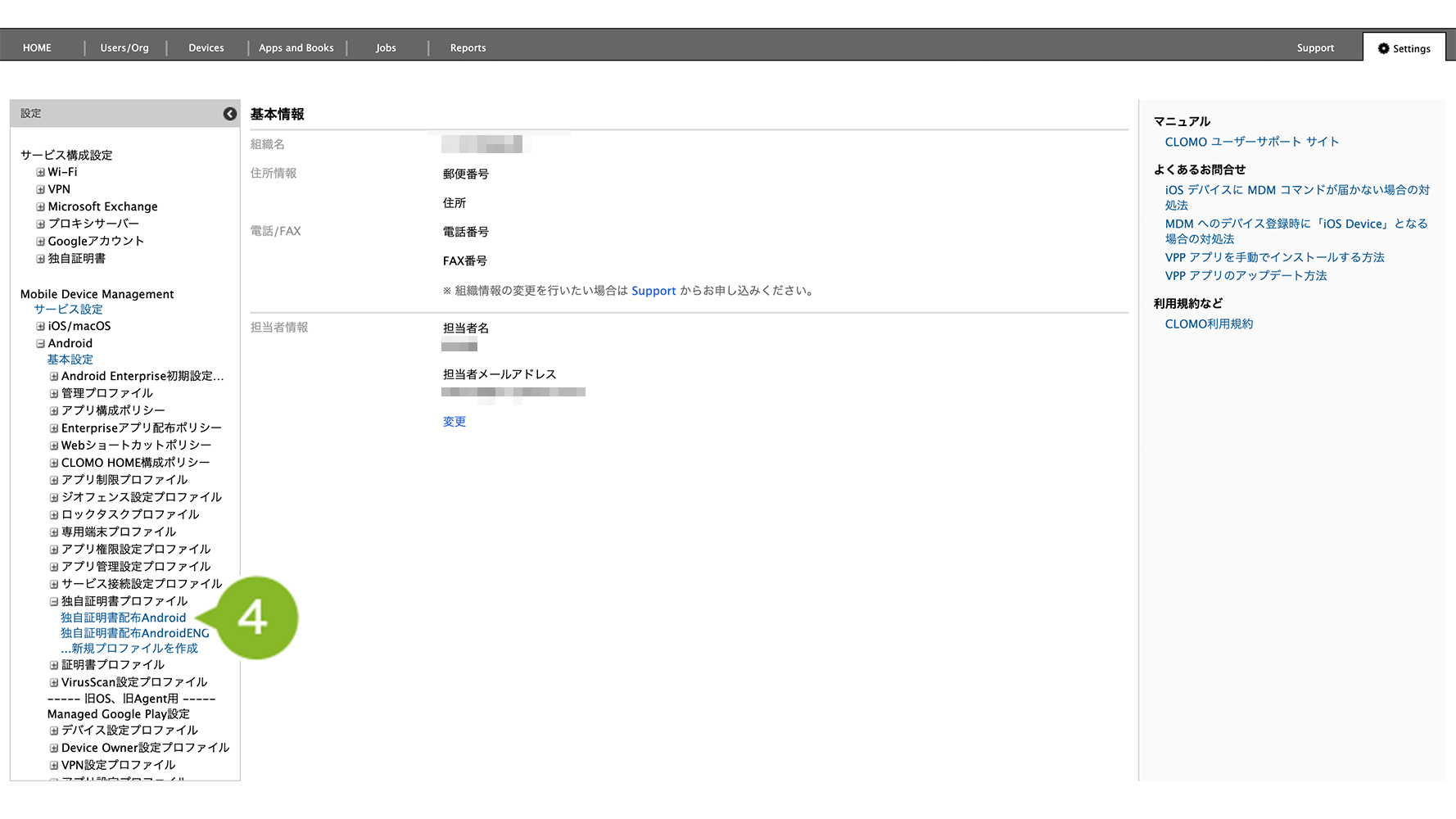The height and width of the screenshot is (819, 1456).
Task: Select 基本設定 under Android
Action: click(70, 360)
